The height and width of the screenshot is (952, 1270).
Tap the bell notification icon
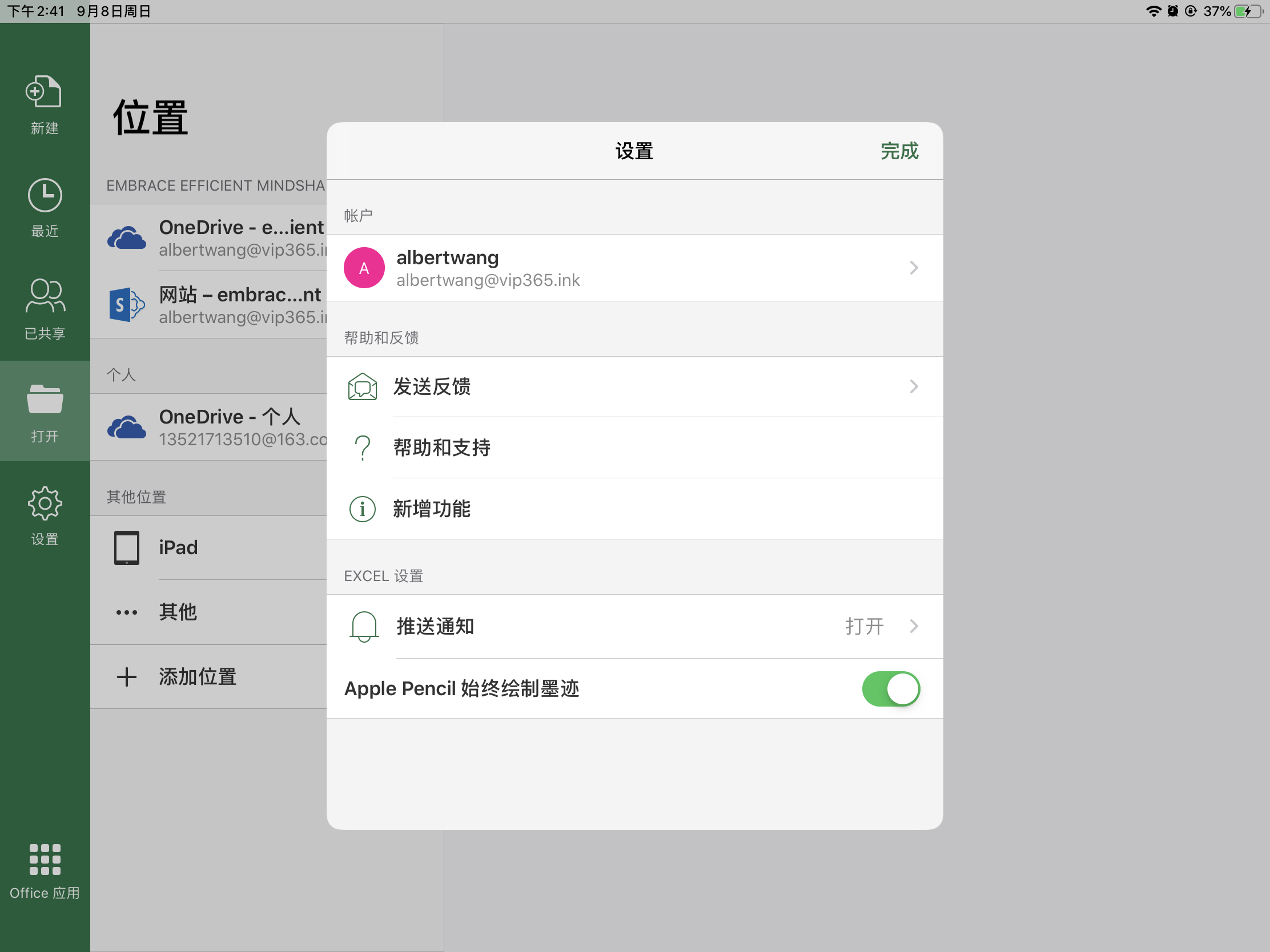point(364,626)
